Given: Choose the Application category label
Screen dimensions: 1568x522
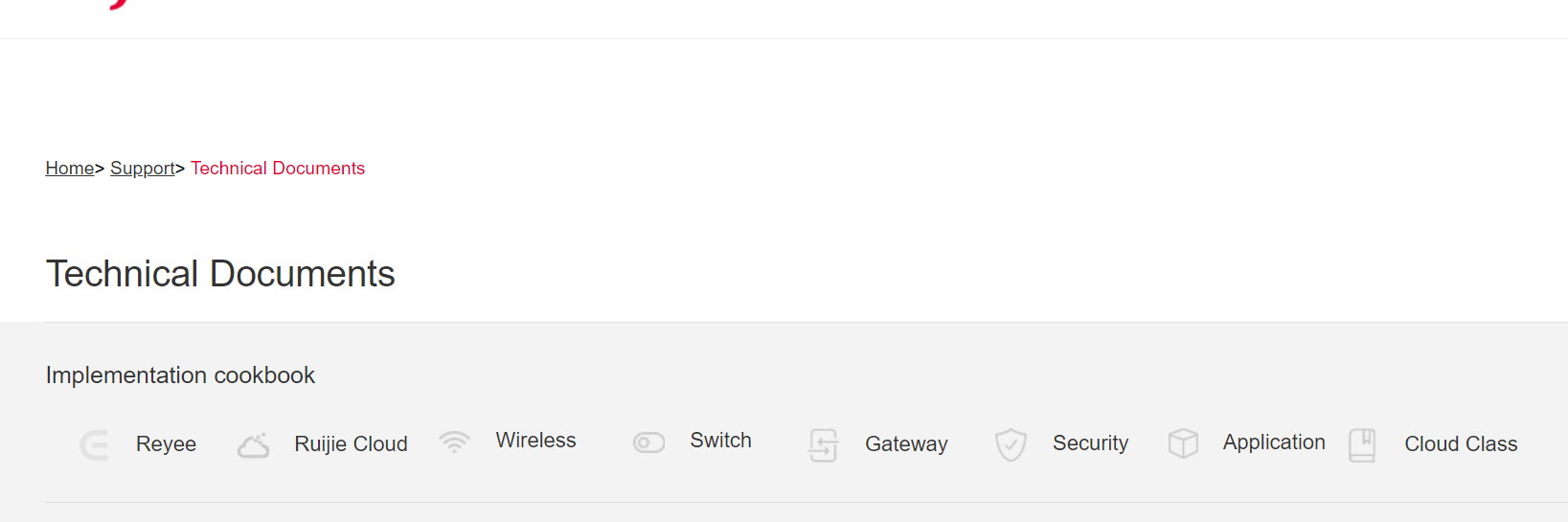Looking at the screenshot, I should pos(1274,443).
